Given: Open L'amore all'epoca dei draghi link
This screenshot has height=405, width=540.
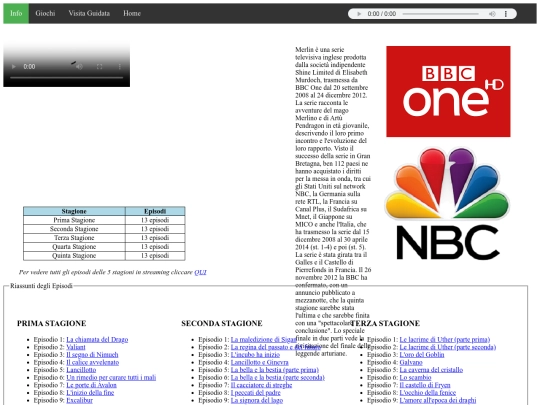Looking at the screenshot, I should click(438, 400).
